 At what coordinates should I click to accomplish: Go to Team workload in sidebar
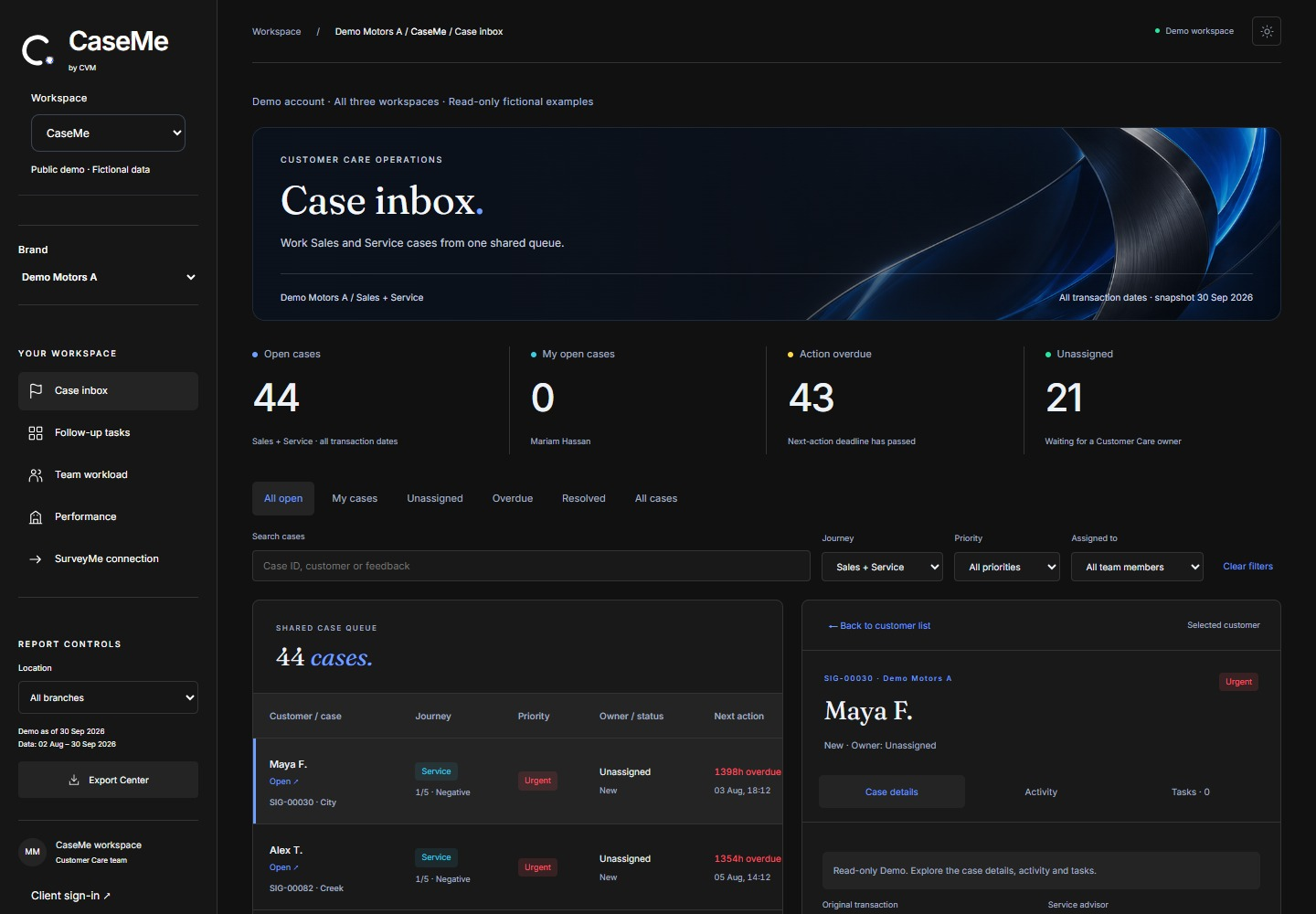(108, 475)
